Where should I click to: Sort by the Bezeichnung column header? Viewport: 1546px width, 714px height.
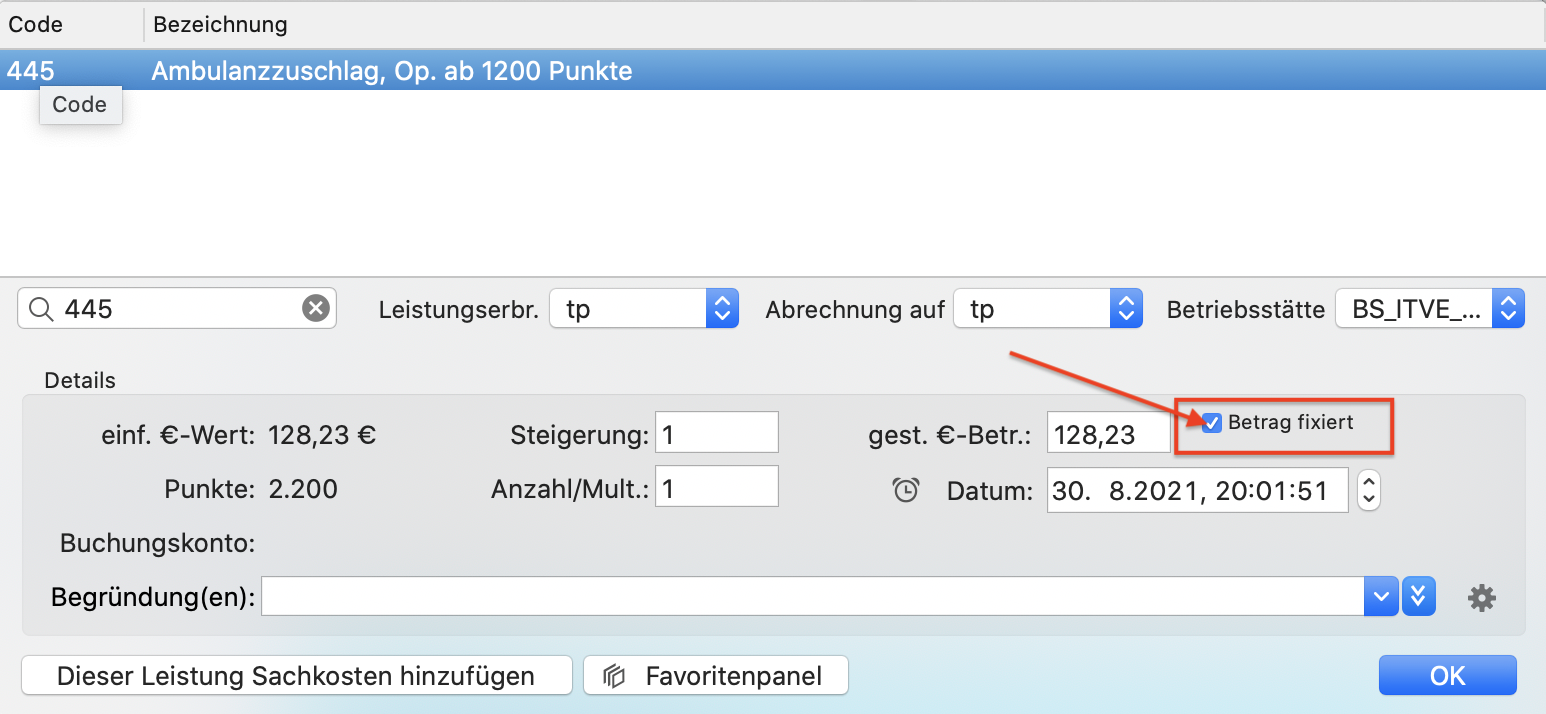click(x=845, y=24)
